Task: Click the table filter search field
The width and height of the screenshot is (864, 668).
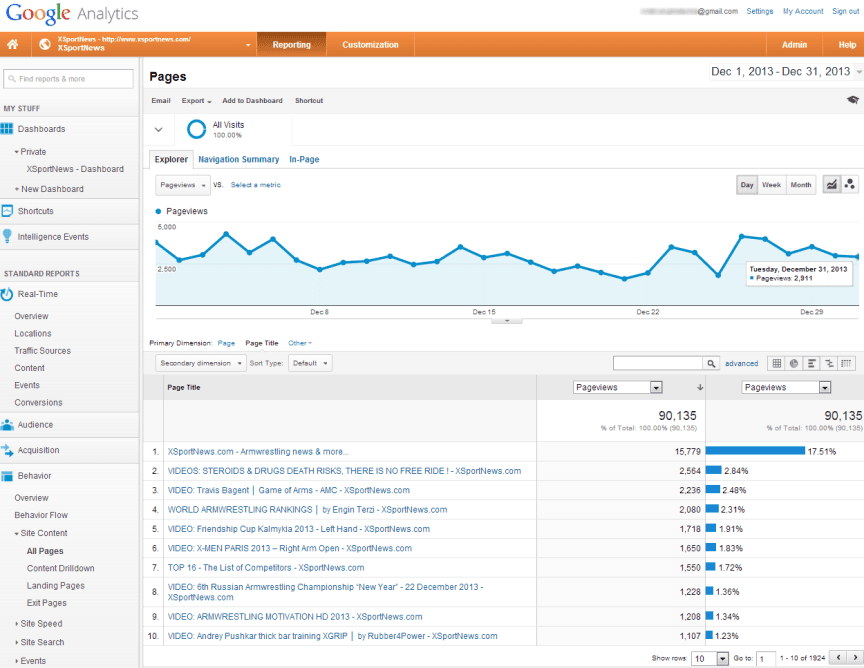Action: click(657, 363)
